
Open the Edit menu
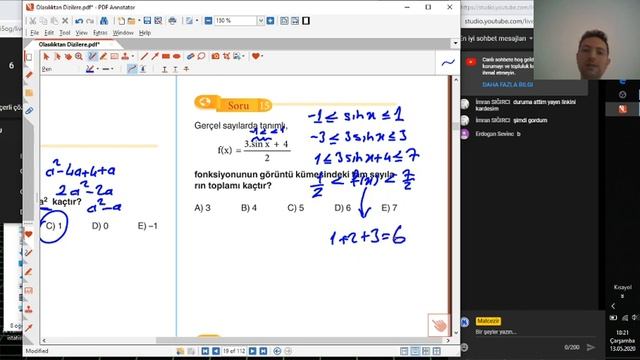coord(49,33)
